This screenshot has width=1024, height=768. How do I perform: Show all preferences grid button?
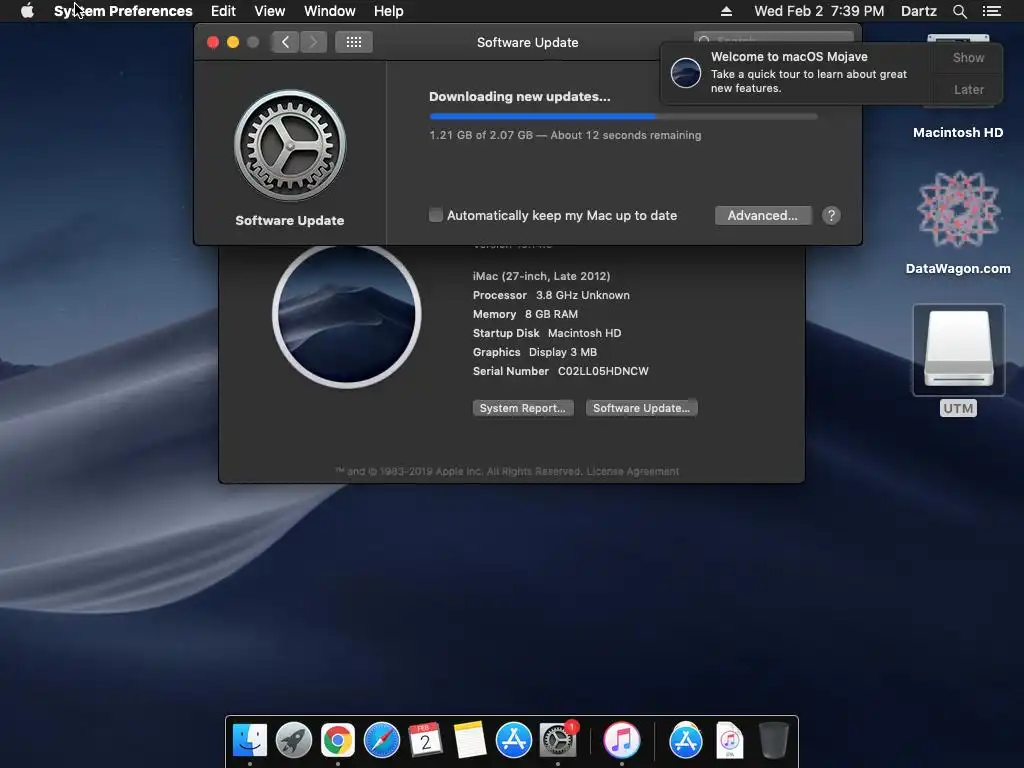[x=354, y=42]
